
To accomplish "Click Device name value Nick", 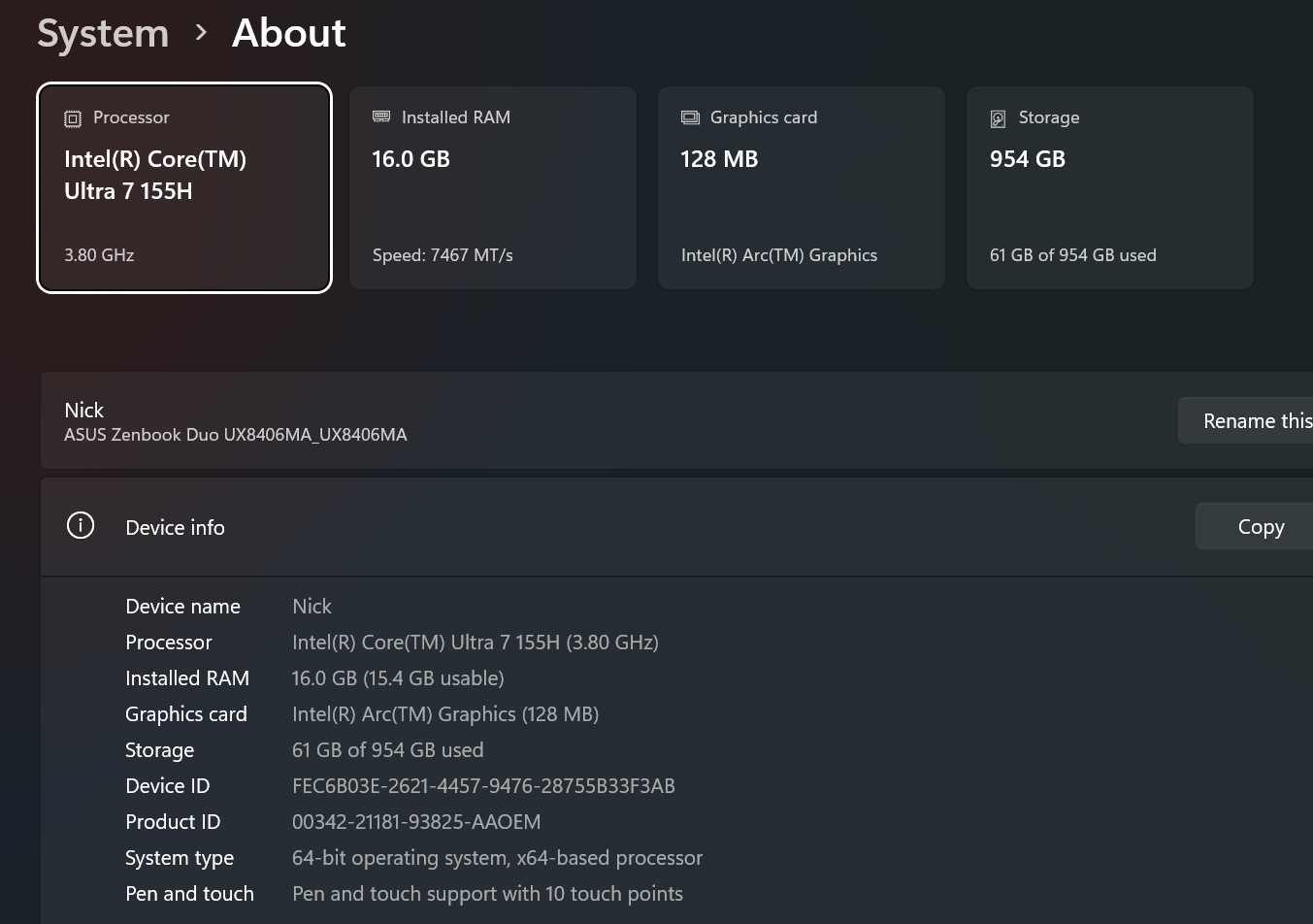I will pyautogui.click(x=312, y=607).
